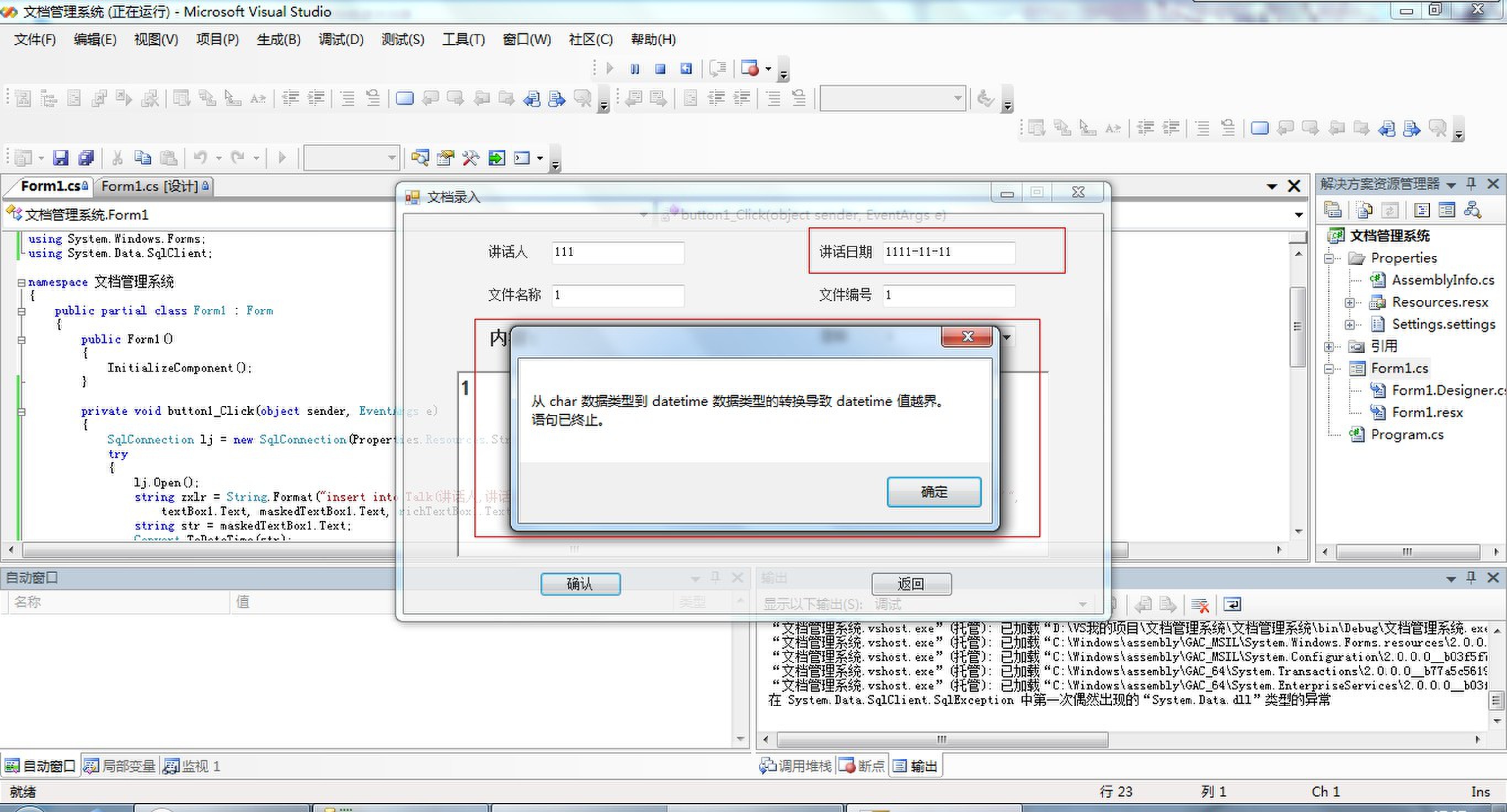Collapse the Form1() constructor outline
The image size is (1507, 812).
click(22, 340)
